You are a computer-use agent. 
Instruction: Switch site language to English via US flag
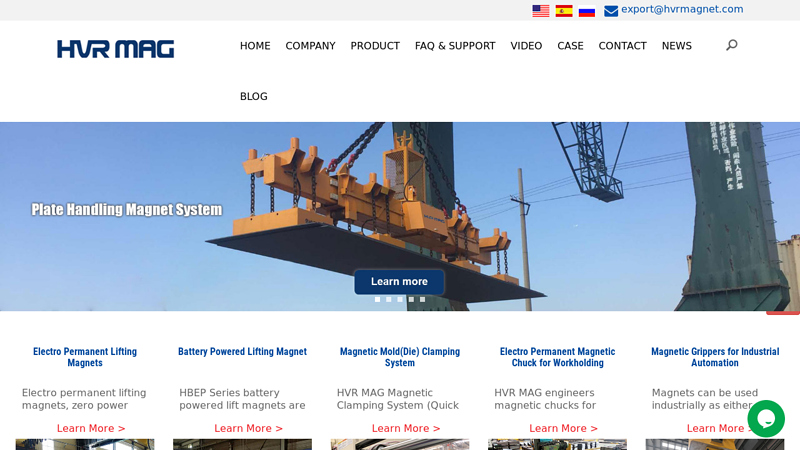tap(540, 11)
